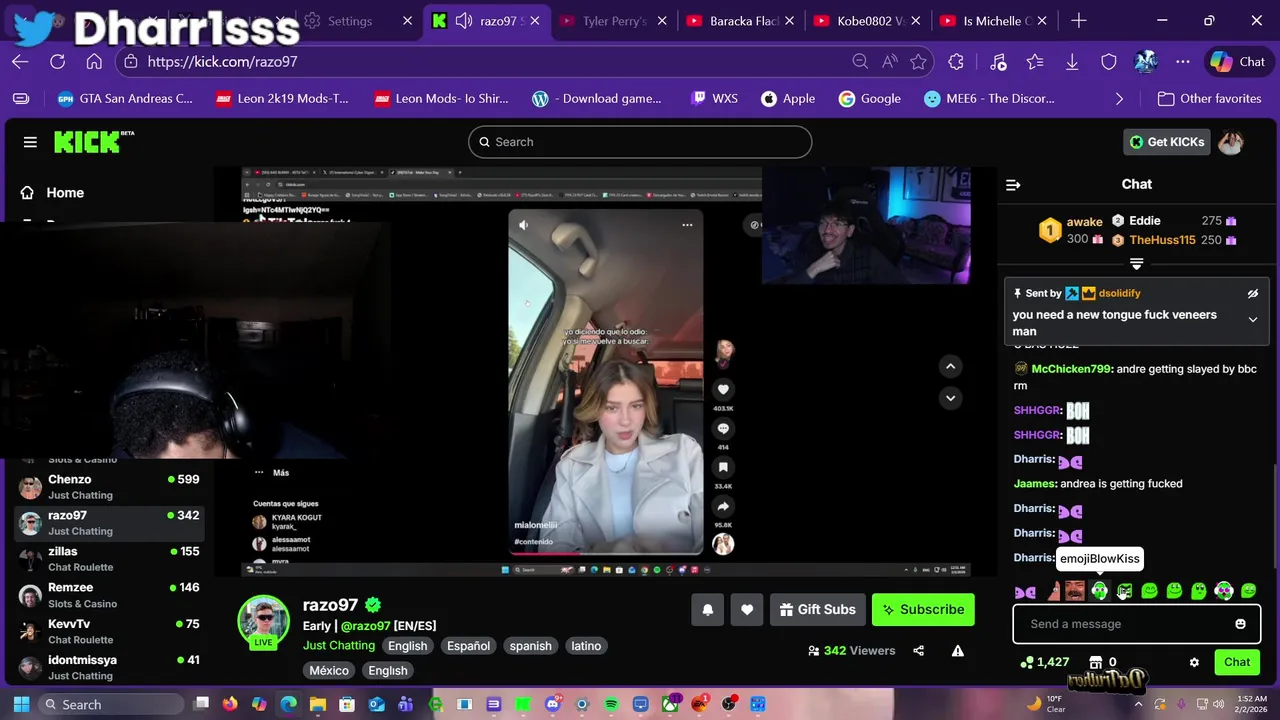Add page to favorites star icon

[918, 62]
